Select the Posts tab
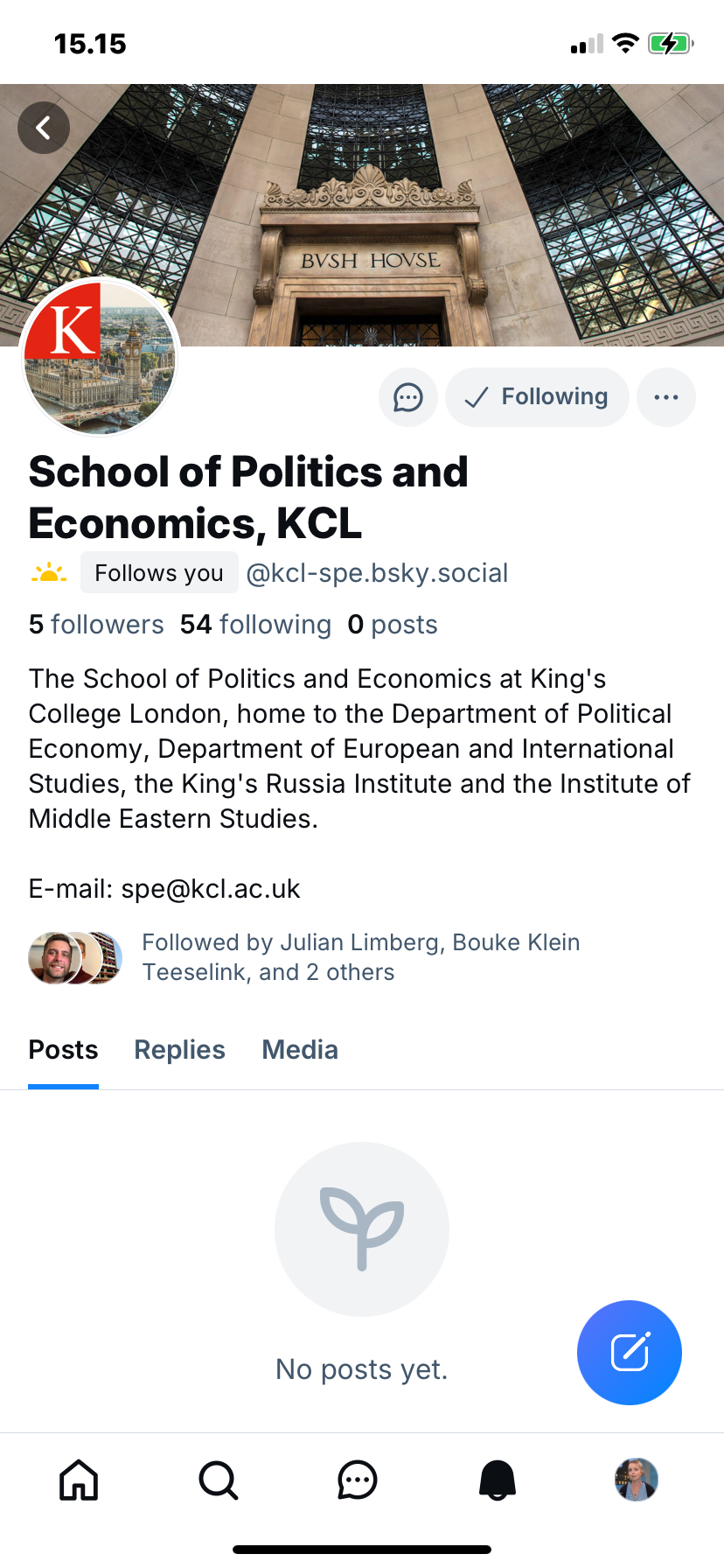Image resolution: width=724 pixels, height=1568 pixels. (x=63, y=1050)
